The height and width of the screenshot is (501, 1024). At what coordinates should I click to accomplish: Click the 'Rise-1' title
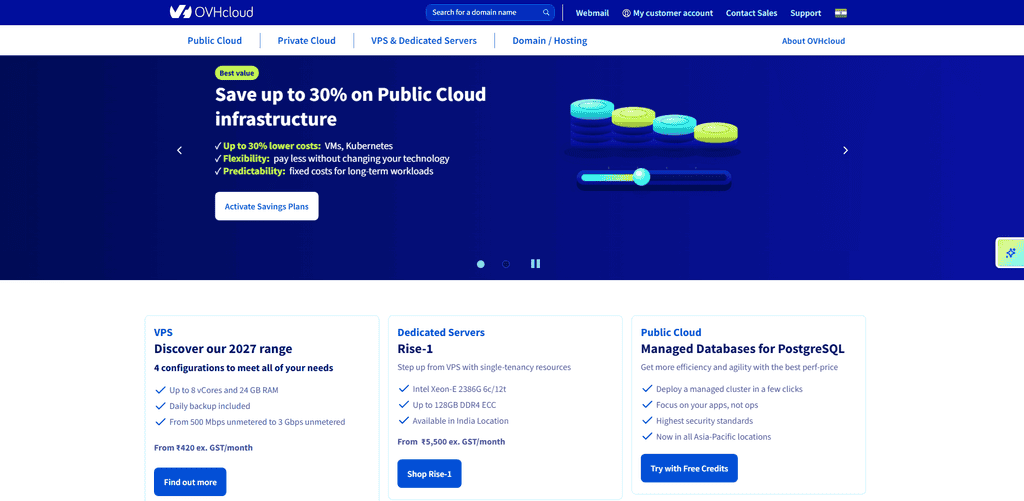coord(415,348)
